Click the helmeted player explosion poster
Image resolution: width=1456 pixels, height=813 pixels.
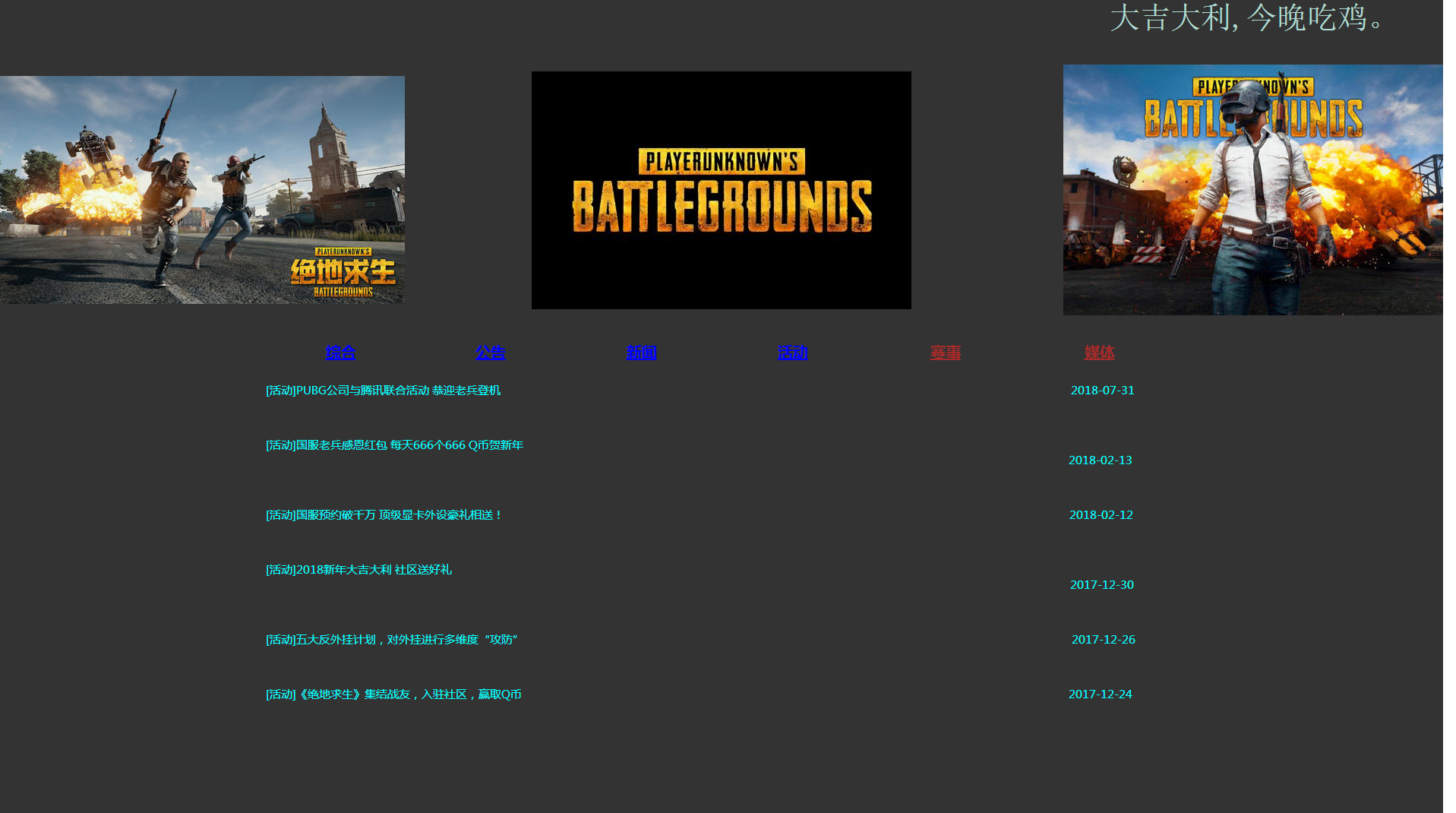1253,190
